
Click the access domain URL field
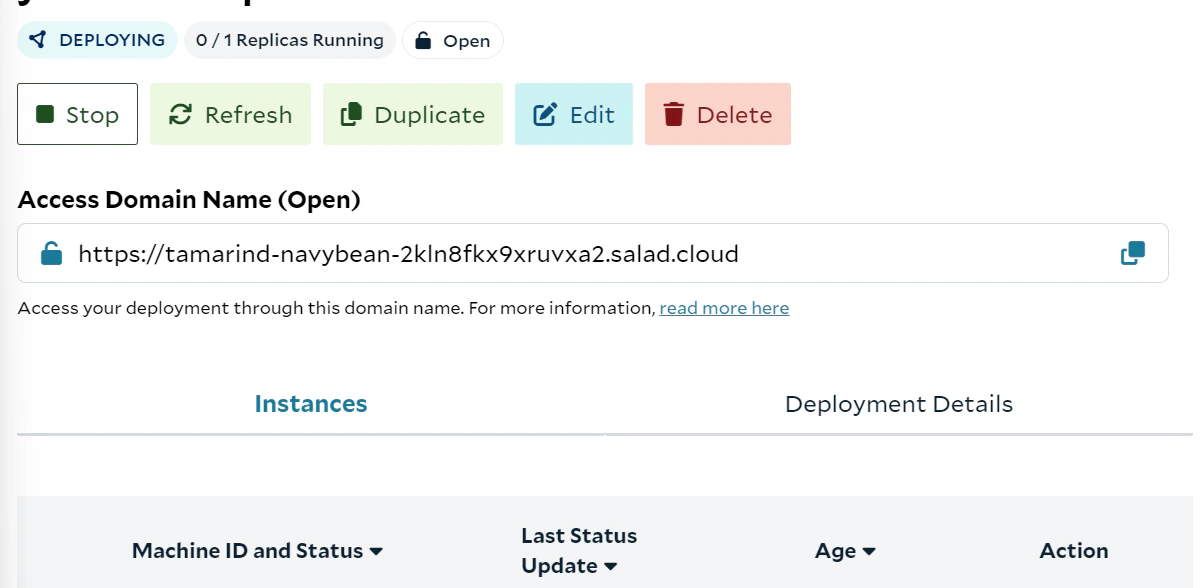coord(593,253)
